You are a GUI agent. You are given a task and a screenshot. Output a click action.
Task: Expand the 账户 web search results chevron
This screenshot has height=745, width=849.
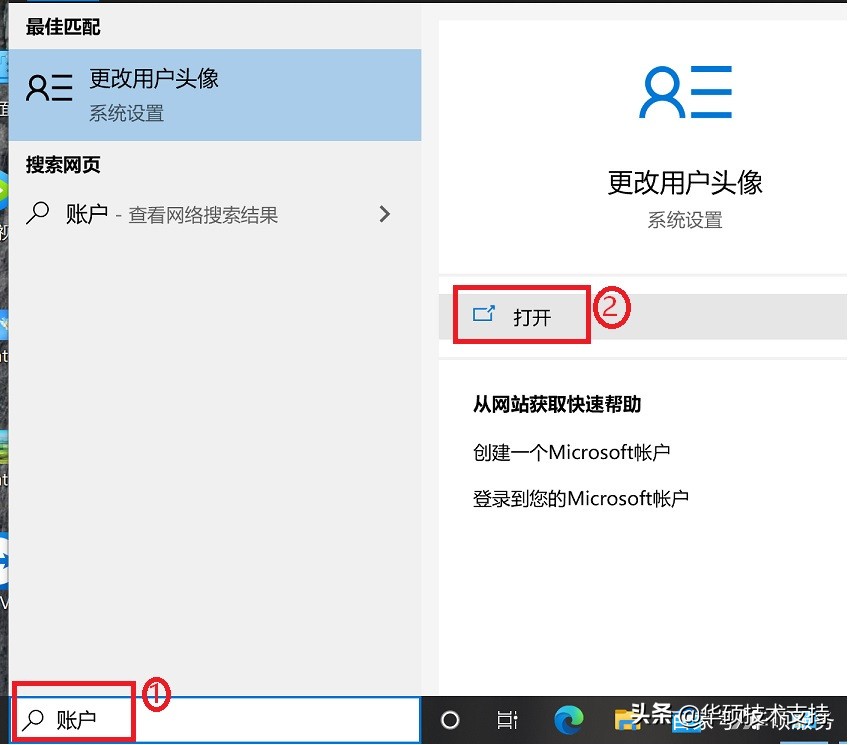point(384,214)
